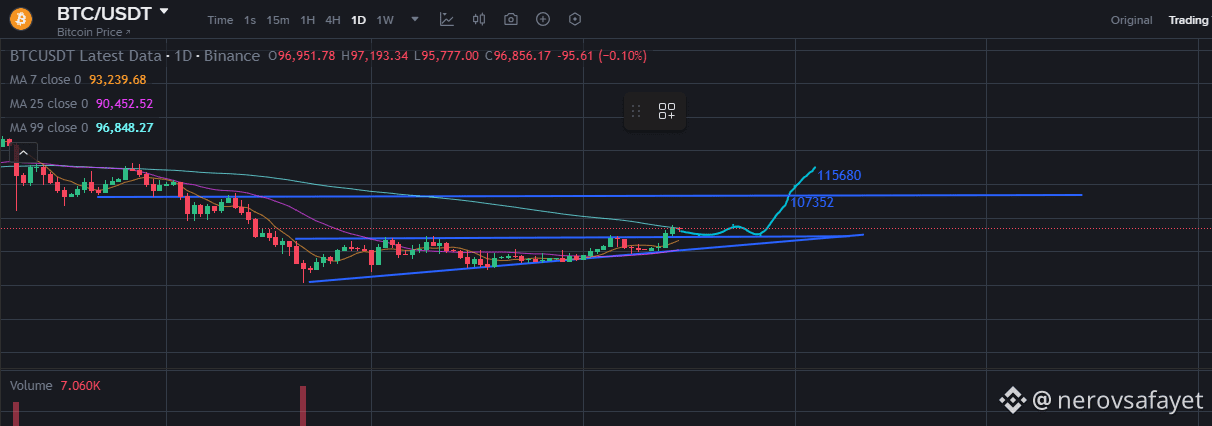Switch chart to 4H interval
The height and width of the screenshot is (426, 1212).
[333, 20]
